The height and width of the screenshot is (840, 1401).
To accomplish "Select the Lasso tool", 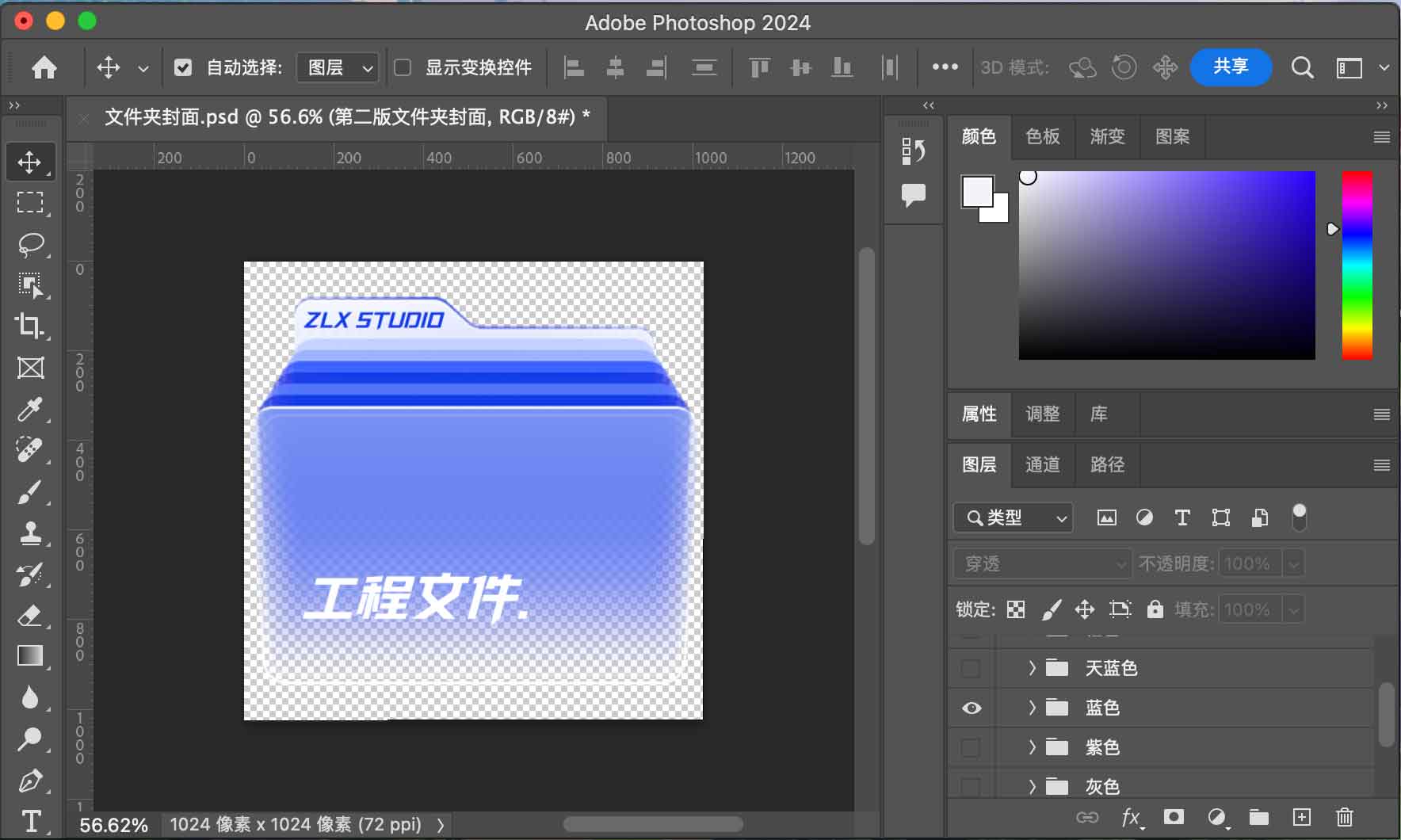I will click(x=30, y=244).
